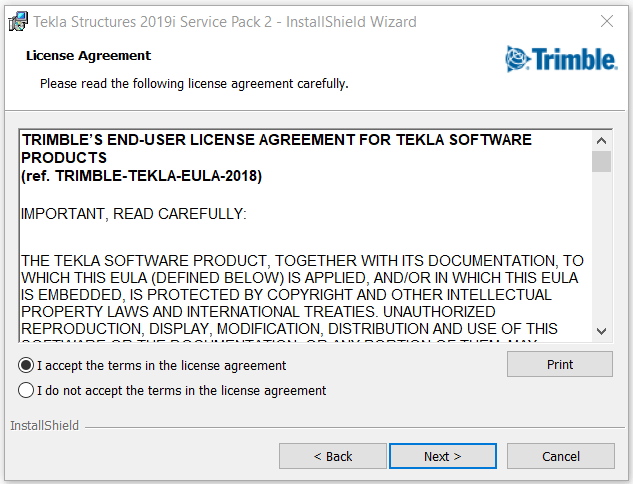Viewport: 633px width, 484px height.
Task: Click empty scrollbar track below the thumb
Action: click(602, 247)
